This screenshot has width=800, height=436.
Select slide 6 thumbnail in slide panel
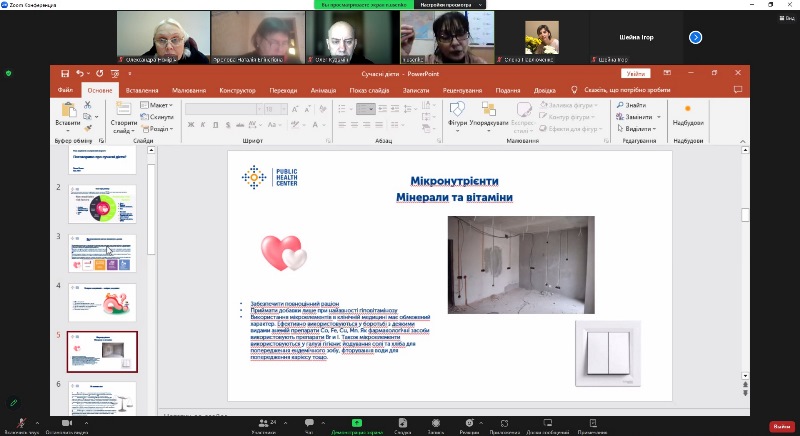pyautogui.click(x=102, y=399)
